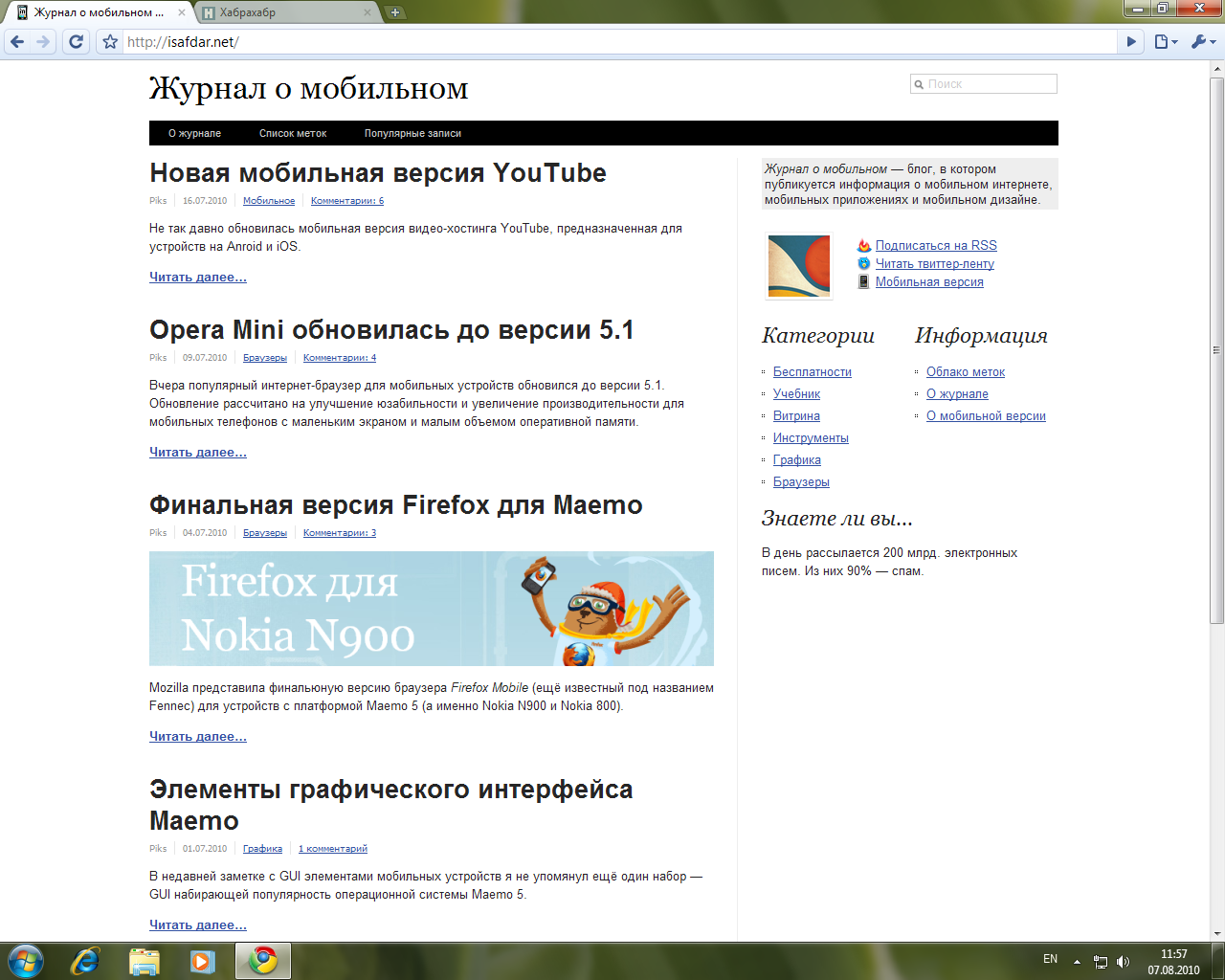The image size is (1225, 980).
Task: Click the EN language indicator
Action: [x=1050, y=959]
